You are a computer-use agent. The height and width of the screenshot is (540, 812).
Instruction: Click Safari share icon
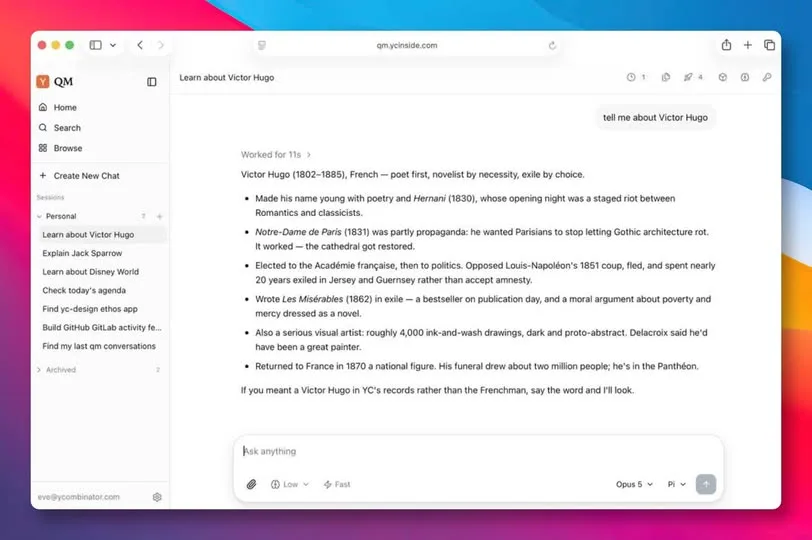tap(727, 45)
